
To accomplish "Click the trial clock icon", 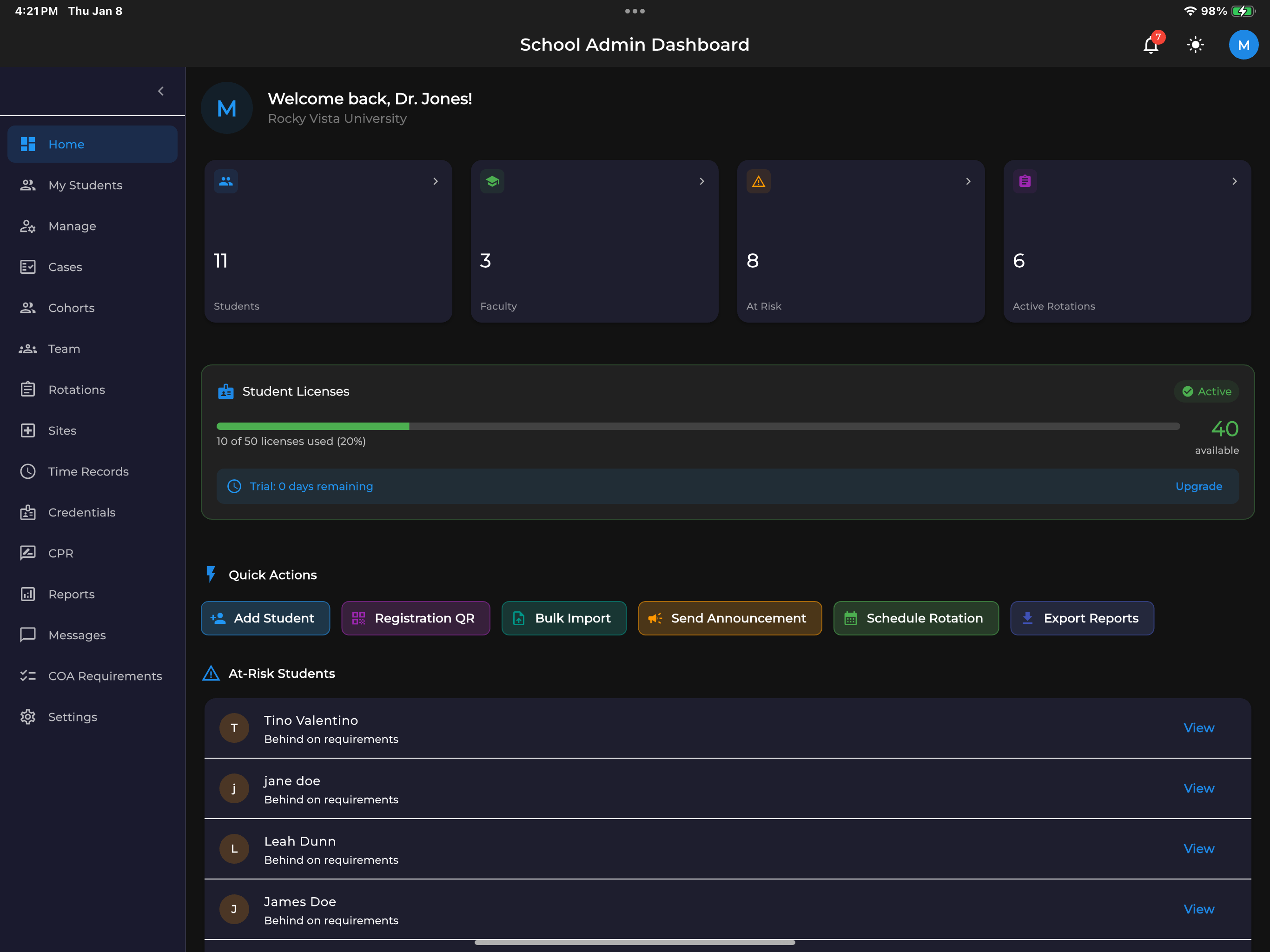I will point(234,486).
